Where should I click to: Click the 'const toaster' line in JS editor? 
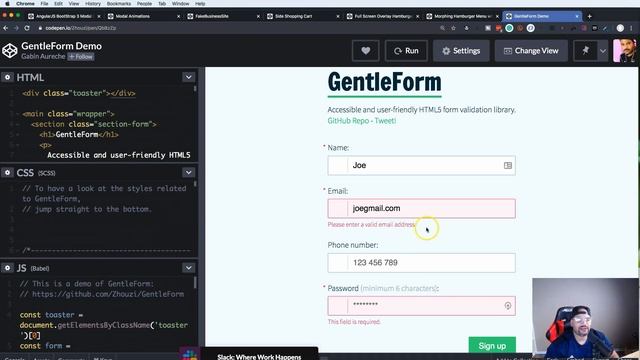pos(51,315)
